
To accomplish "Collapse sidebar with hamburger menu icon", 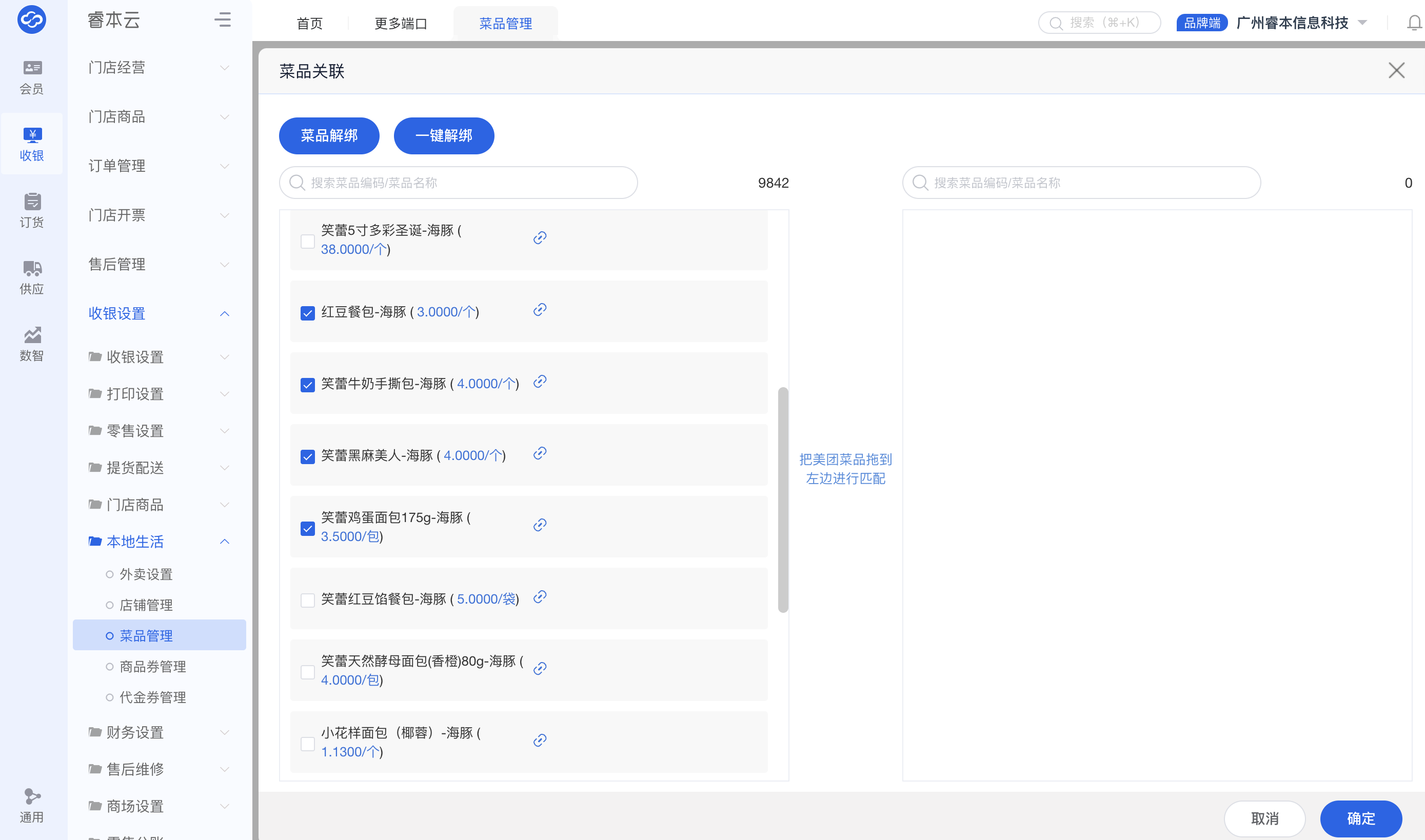I will click(x=223, y=20).
